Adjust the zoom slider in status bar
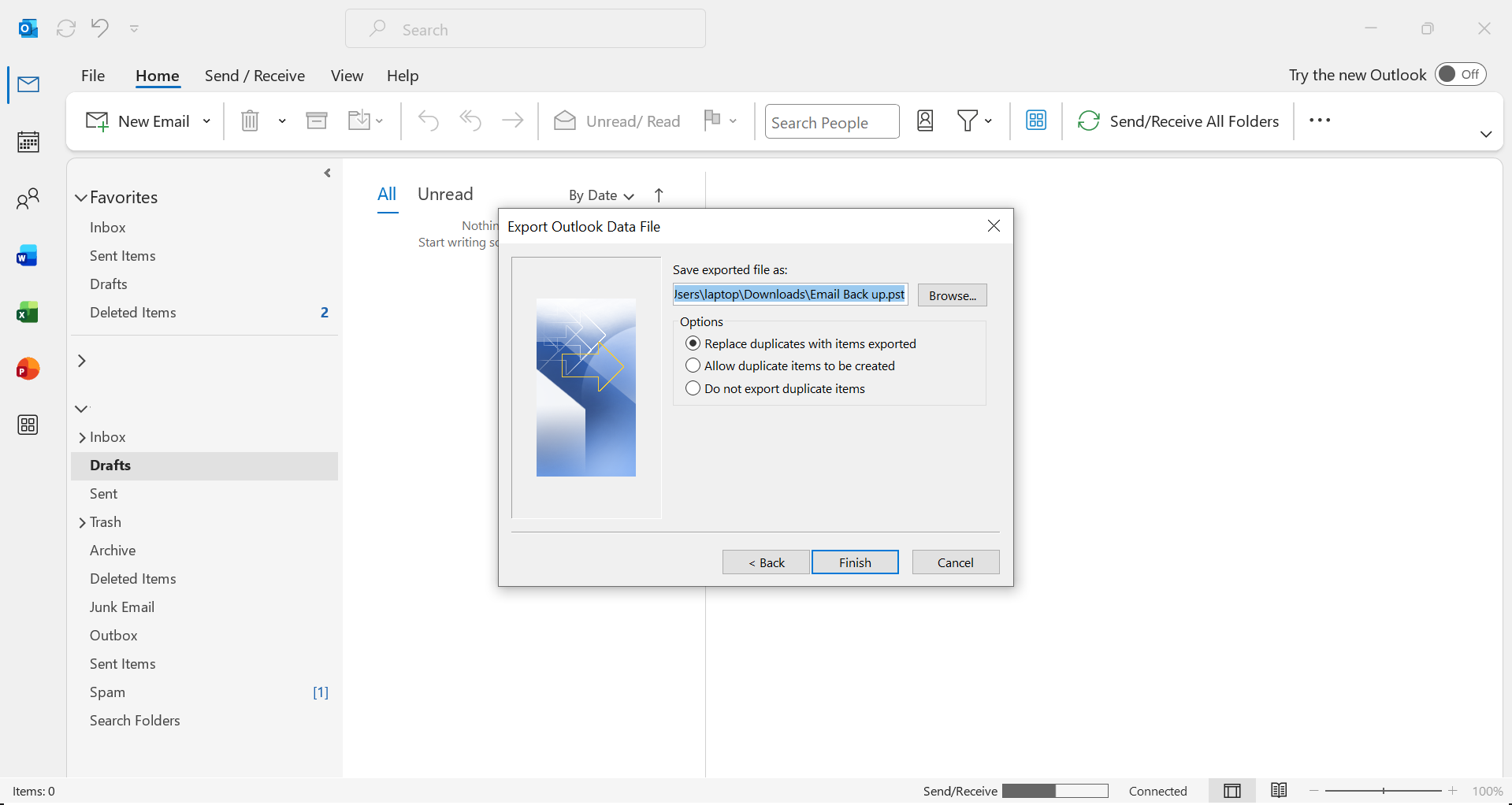Viewport: 1512px width, 805px height. [x=1384, y=791]
